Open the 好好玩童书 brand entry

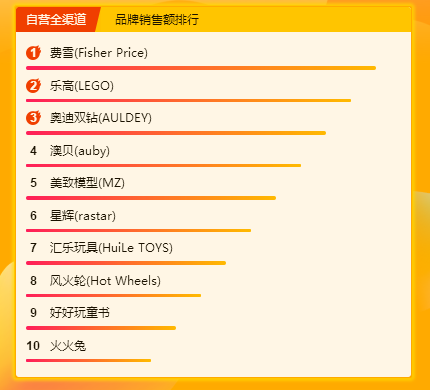80,313
